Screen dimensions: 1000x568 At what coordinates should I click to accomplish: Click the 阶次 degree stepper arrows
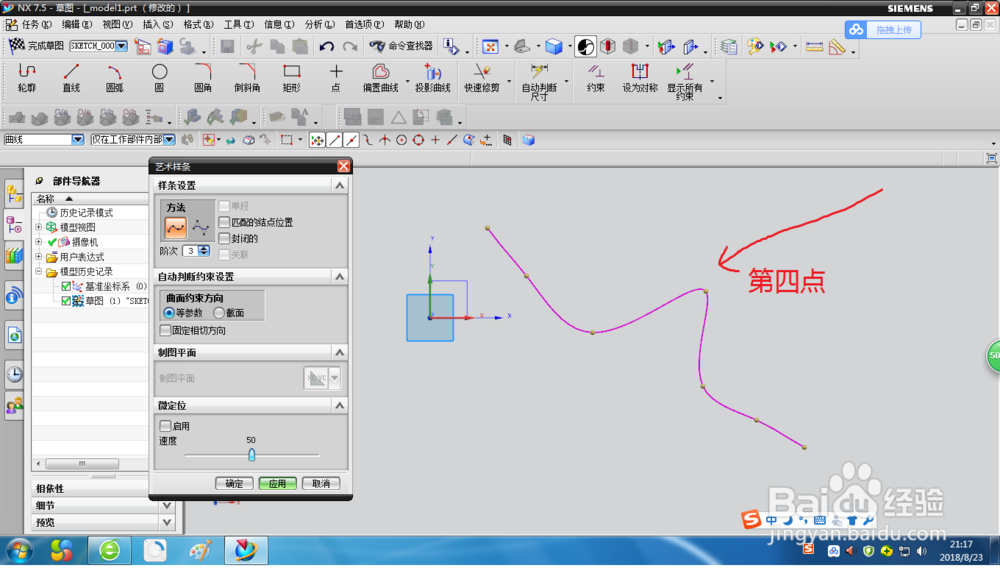point(204,251)
